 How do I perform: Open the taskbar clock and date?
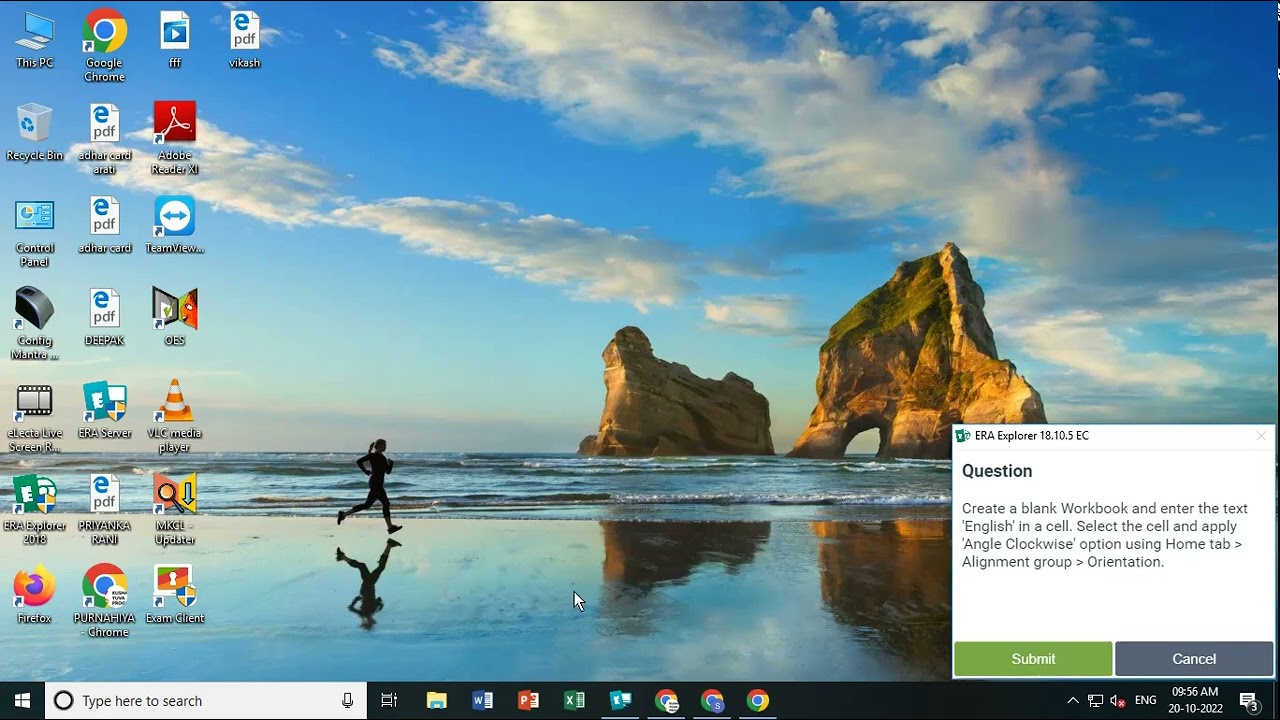pos(1194,700)
